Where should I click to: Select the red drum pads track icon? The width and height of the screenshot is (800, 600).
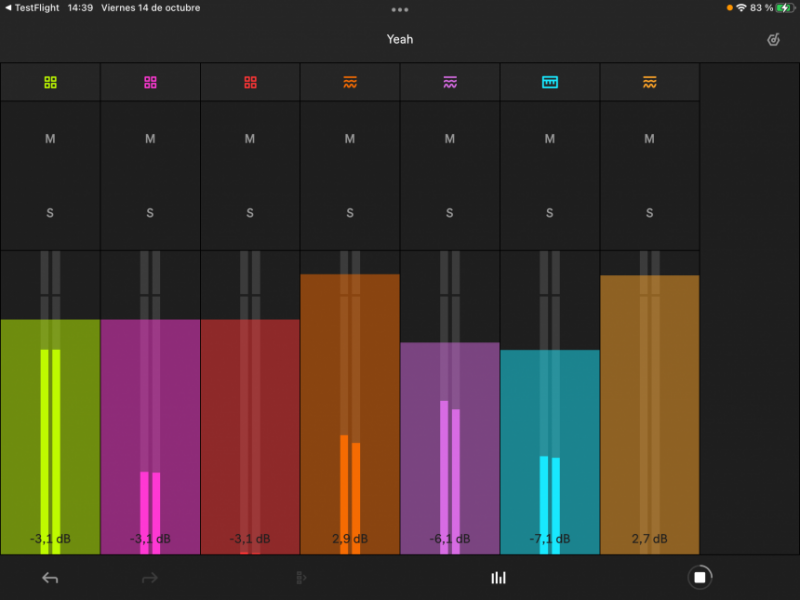click(250, 81)
